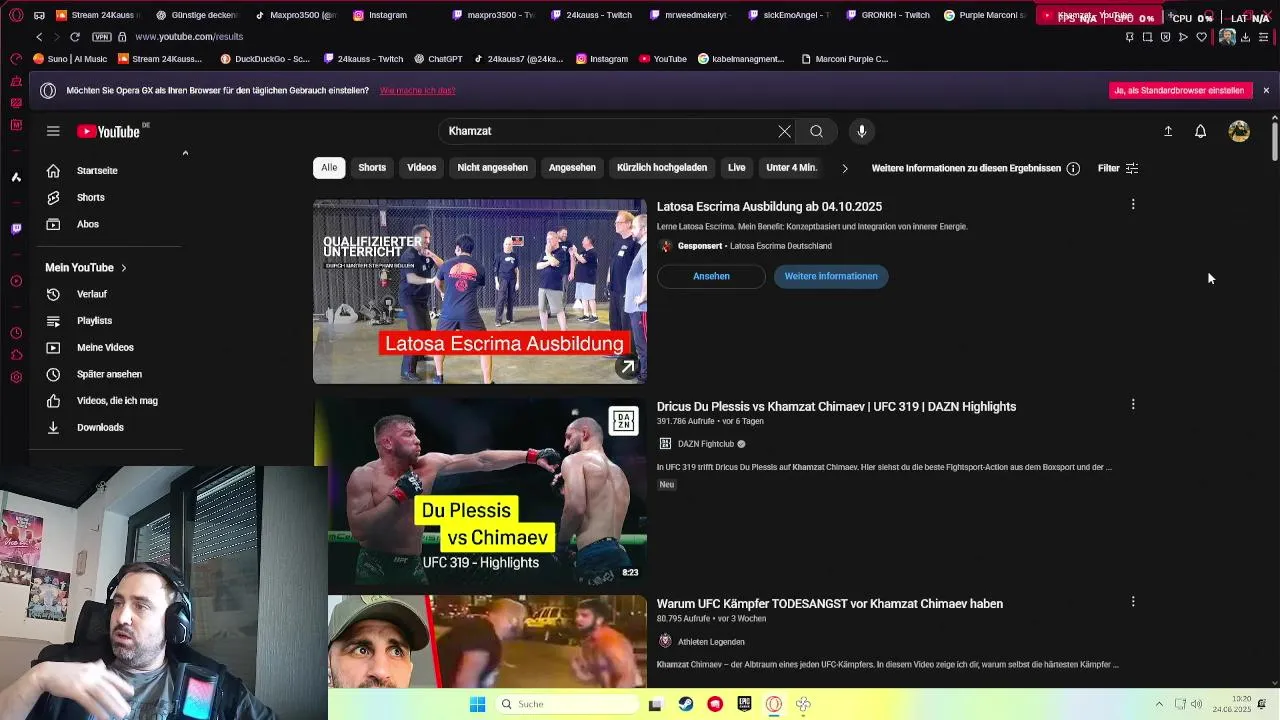Click Ansehen button on the ad
1280x720 pixels.
[711, 276]
